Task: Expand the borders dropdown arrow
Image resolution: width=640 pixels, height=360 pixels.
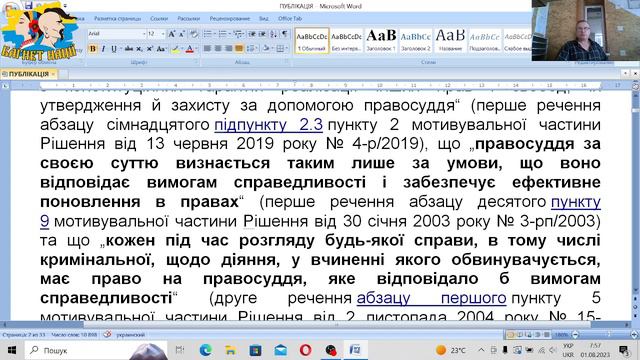Action: pyautogui.click(x=287, y=49)
